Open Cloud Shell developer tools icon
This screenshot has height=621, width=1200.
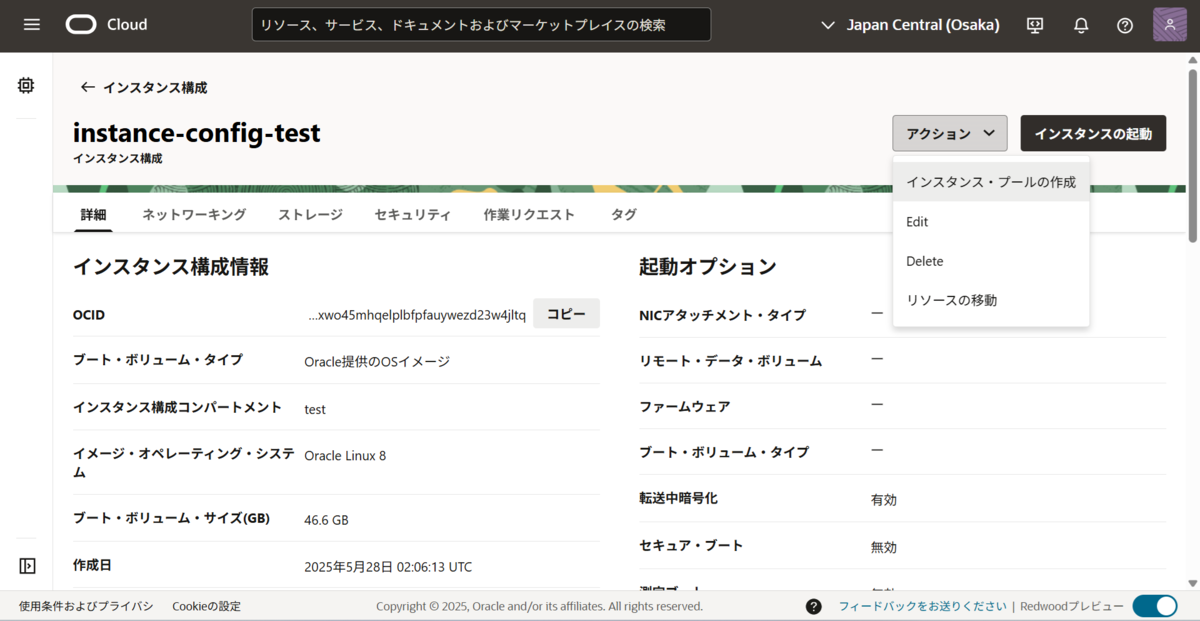pos(1036,25)
